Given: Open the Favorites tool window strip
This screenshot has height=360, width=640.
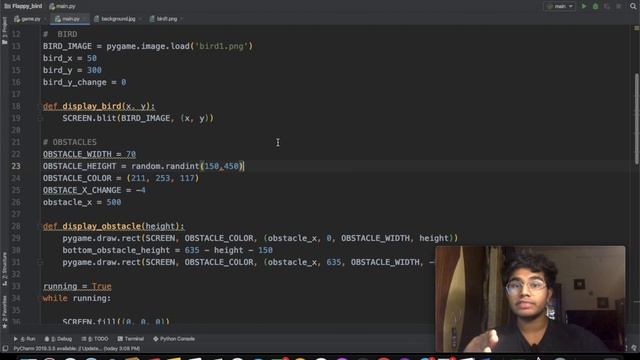Looking at the screenshot, I should (4, 312).
